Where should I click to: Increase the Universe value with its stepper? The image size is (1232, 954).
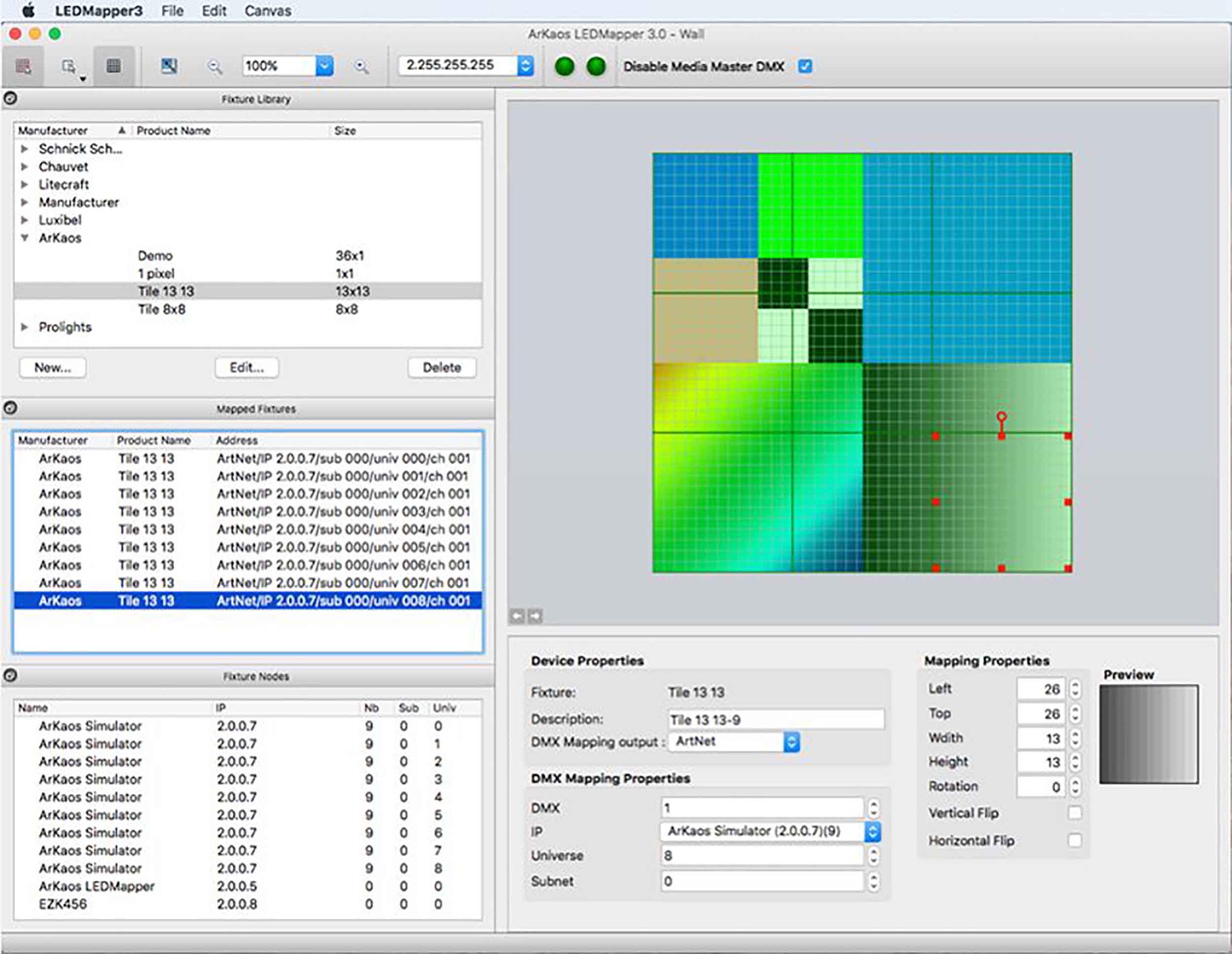(875, 852)
